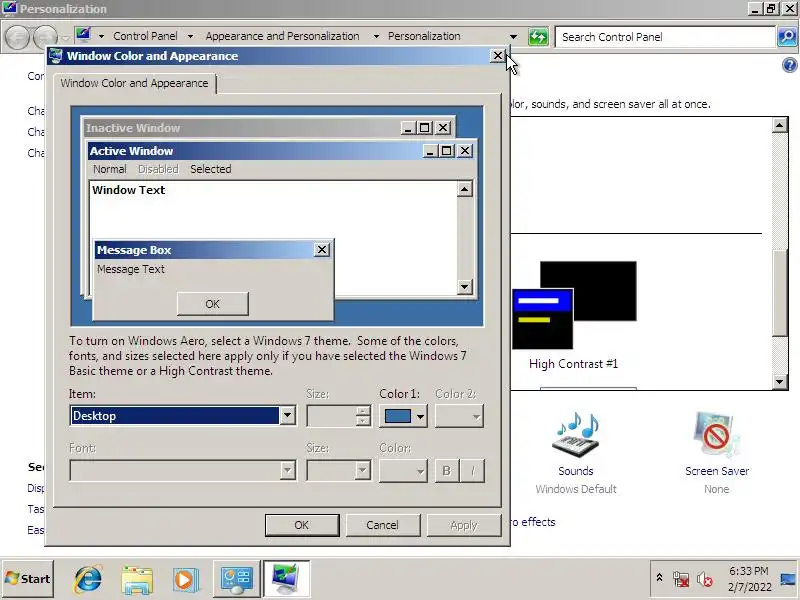800x600 pixels.
Task: Expand dropdown arrow after Control Panel breadcrumb
Action: point(190,36)
